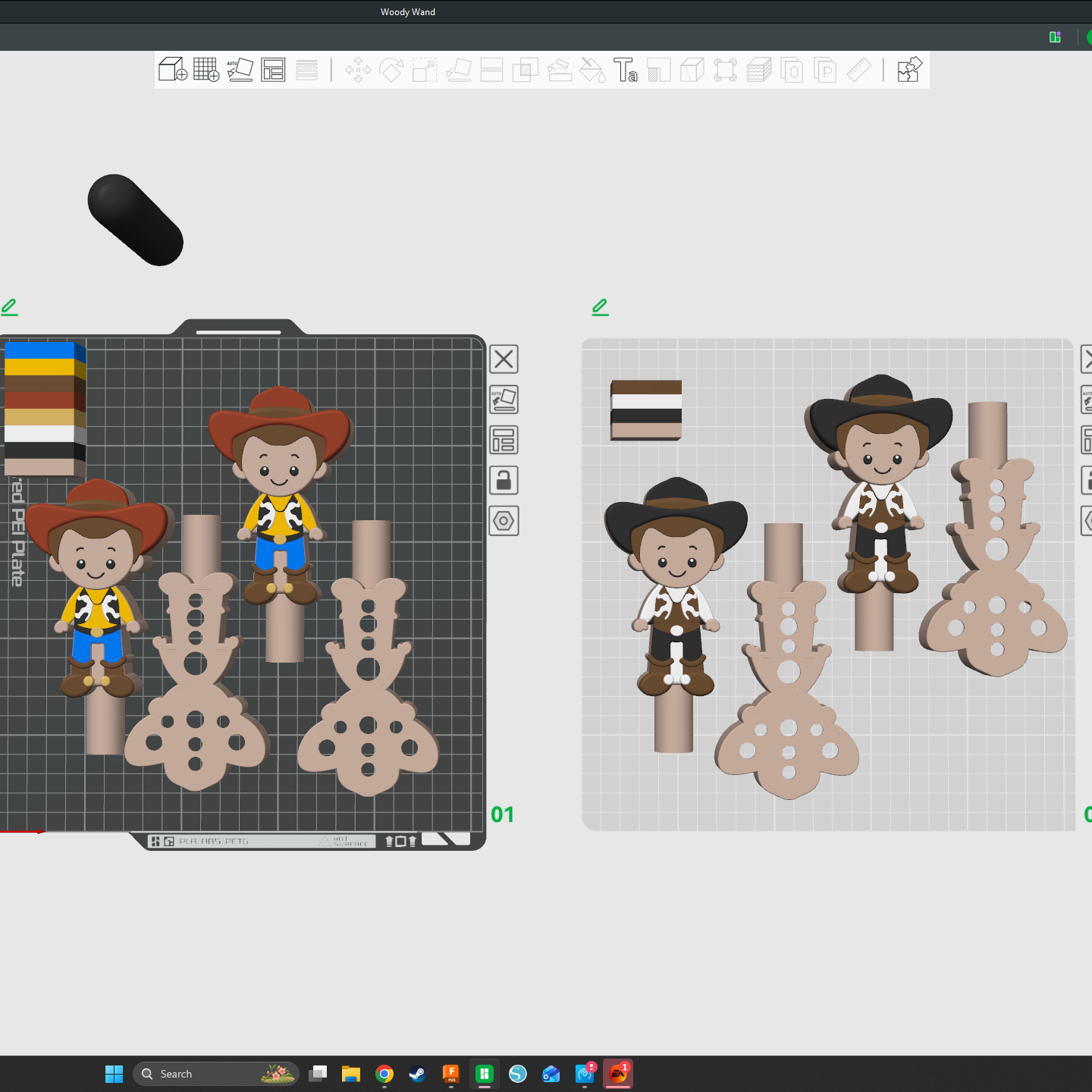
Task: Click the plate number 01 label
Action: 502,814
